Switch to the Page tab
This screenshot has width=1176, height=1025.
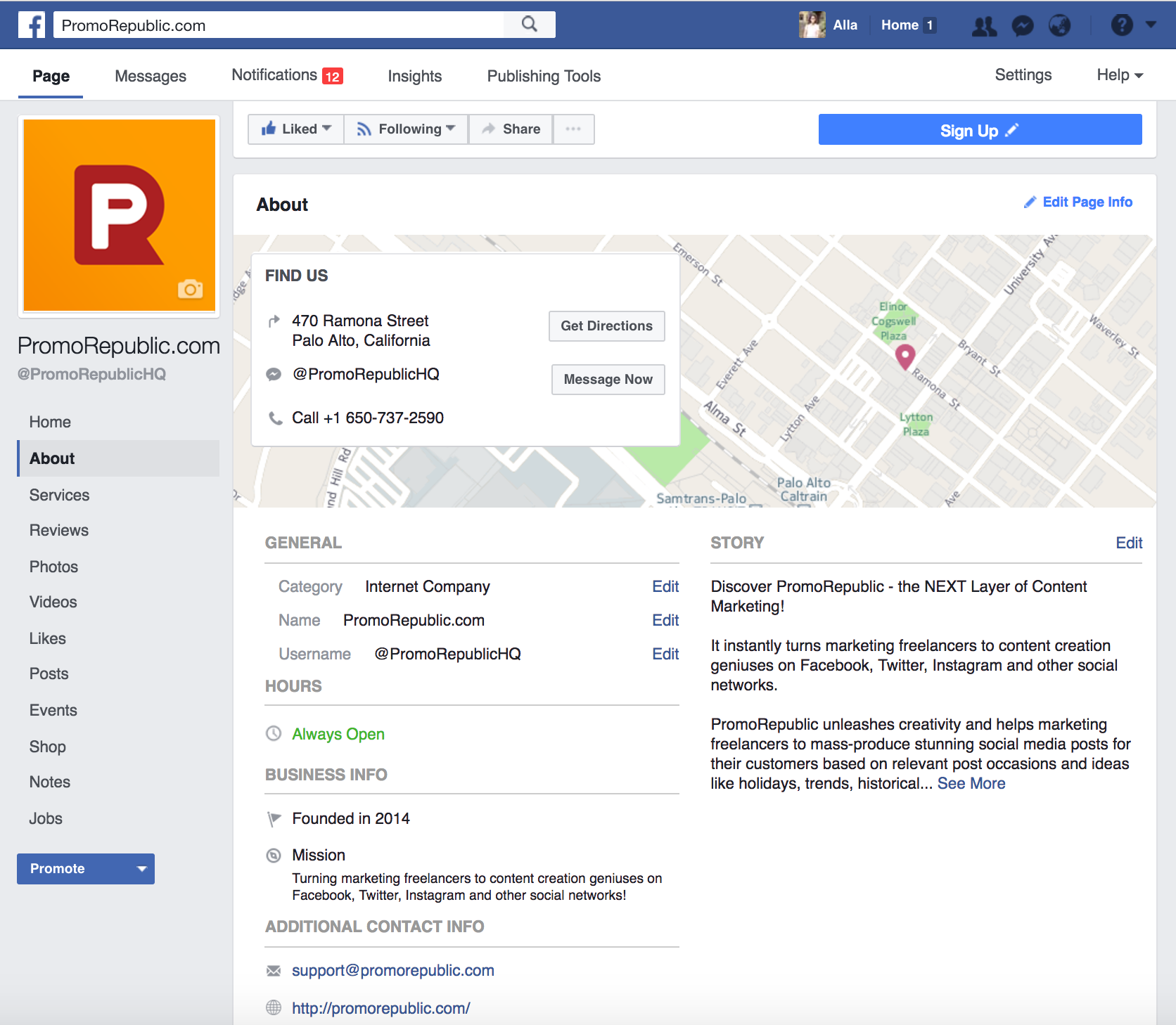(x=51, y=76)
